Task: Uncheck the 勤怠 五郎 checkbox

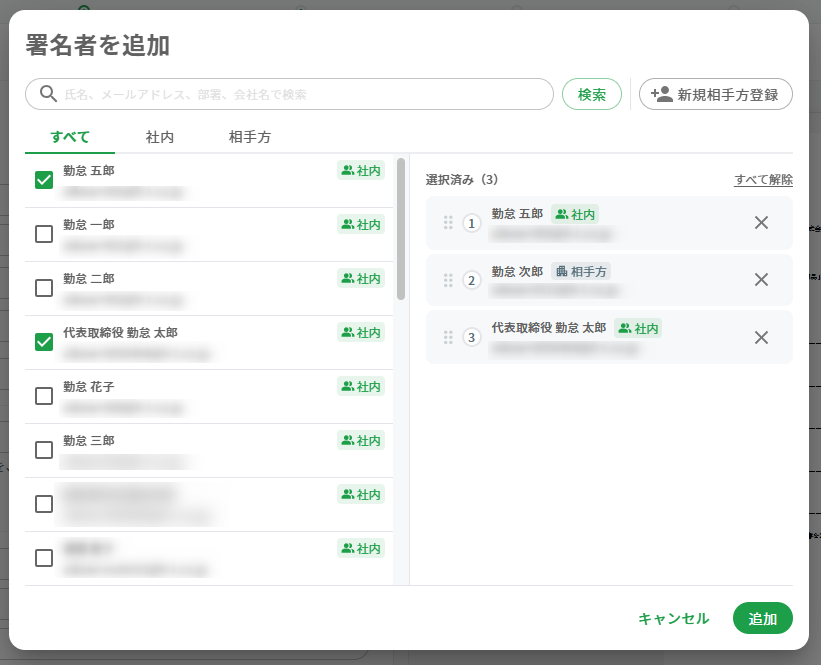Action: coord(43,180)
